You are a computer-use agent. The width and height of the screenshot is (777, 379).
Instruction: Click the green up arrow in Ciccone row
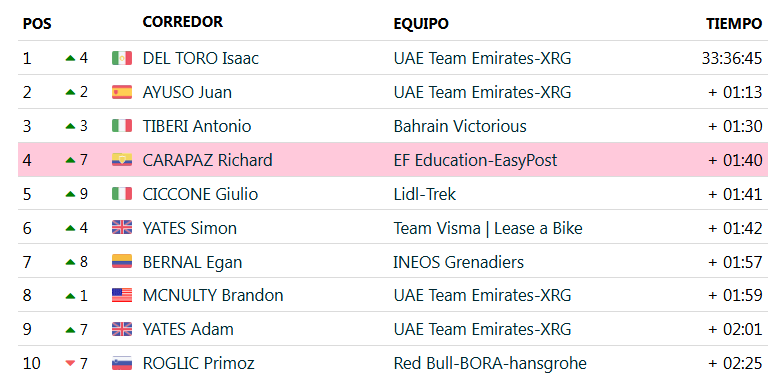70,194
